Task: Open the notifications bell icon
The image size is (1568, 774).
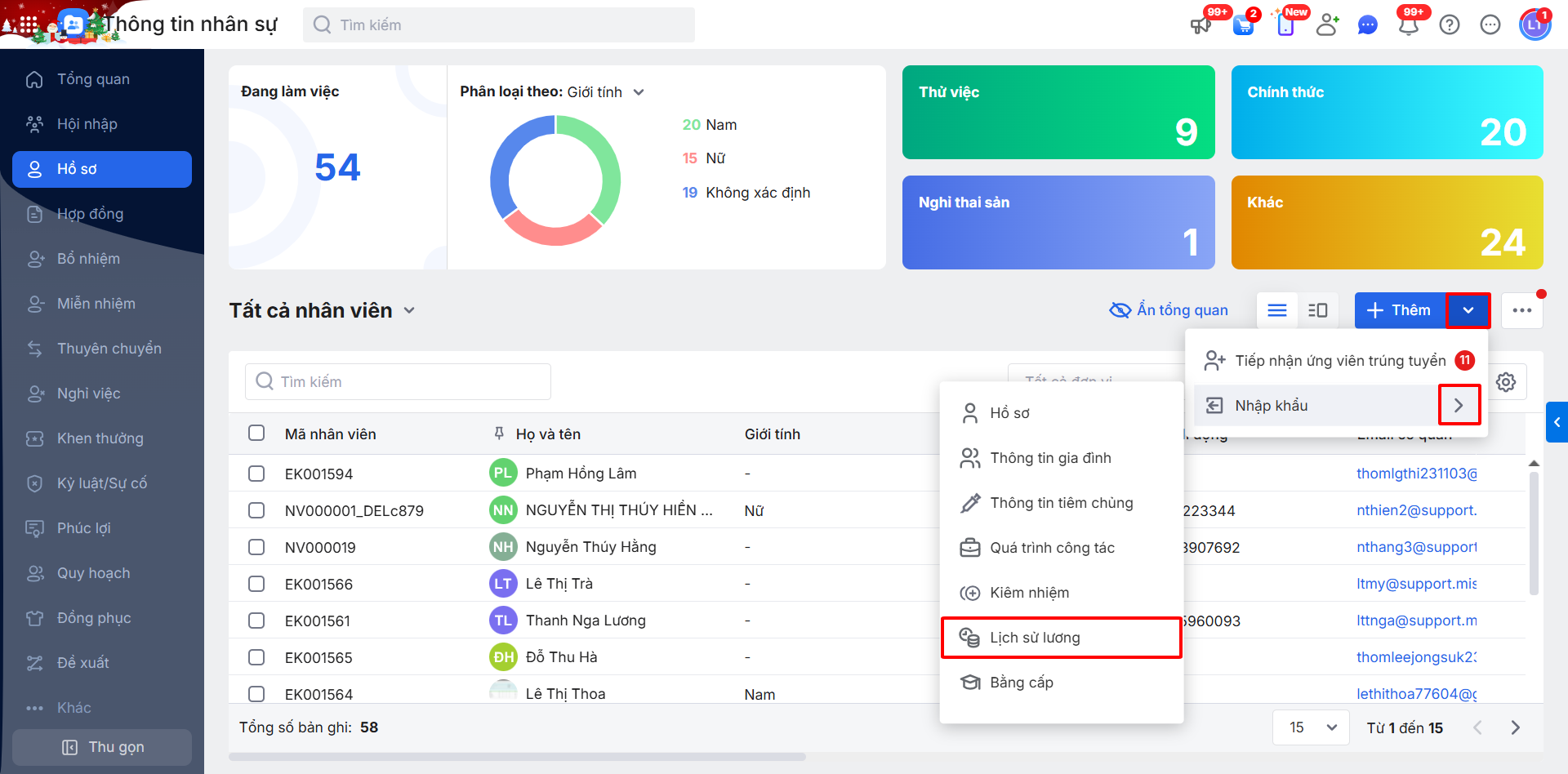Action: coord(1408,25)
